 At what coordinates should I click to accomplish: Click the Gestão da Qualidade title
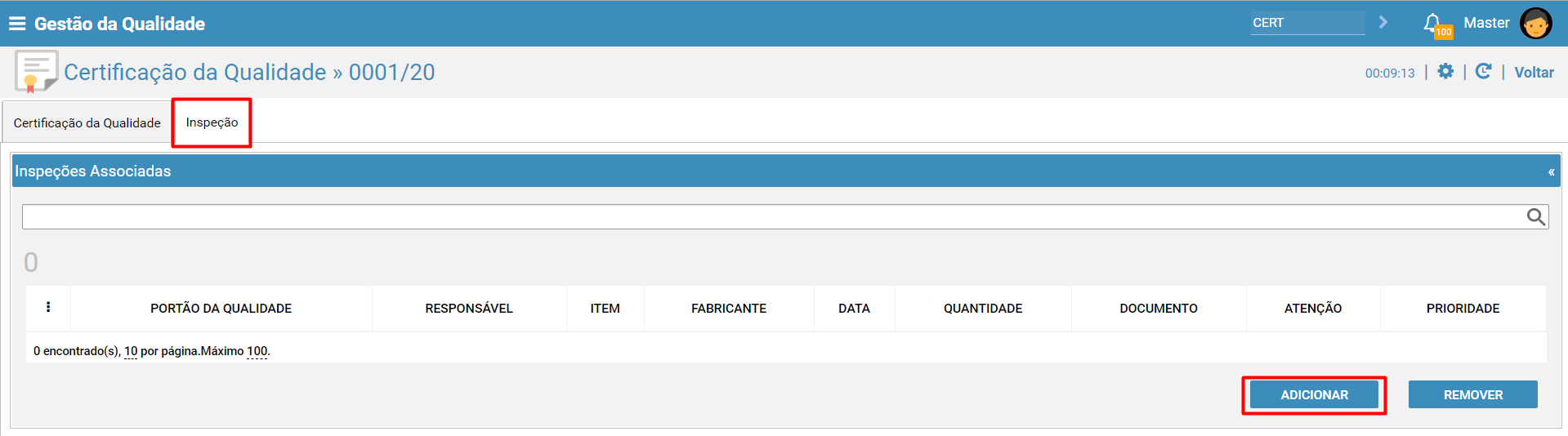coord(119,24)
